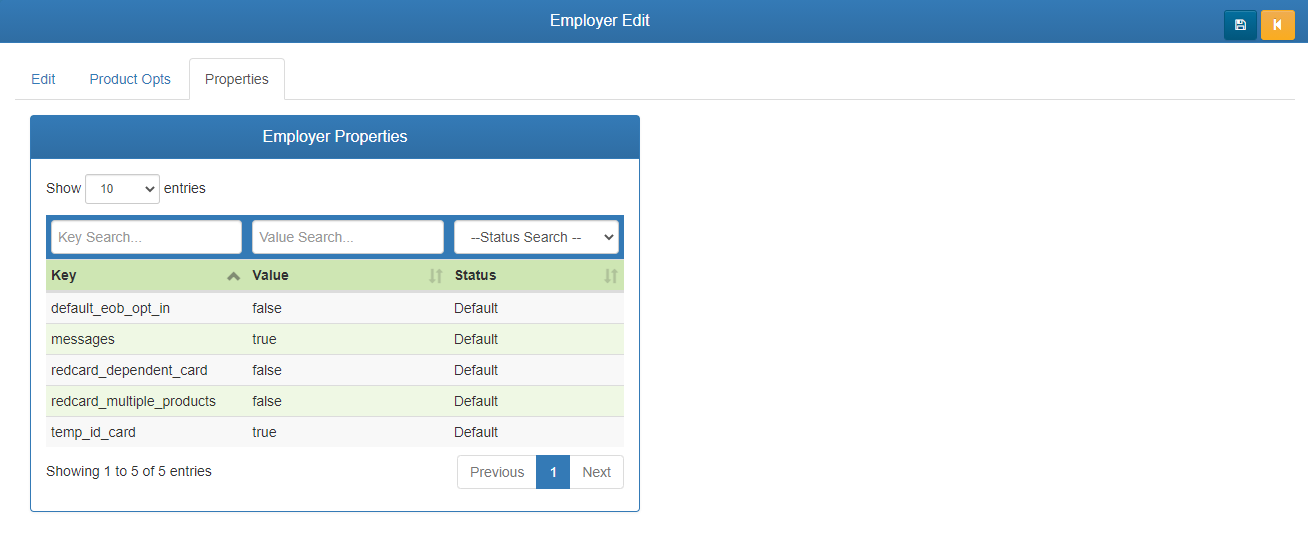Click the messages property key
The image size is (1308, 537).
(83, 339)
